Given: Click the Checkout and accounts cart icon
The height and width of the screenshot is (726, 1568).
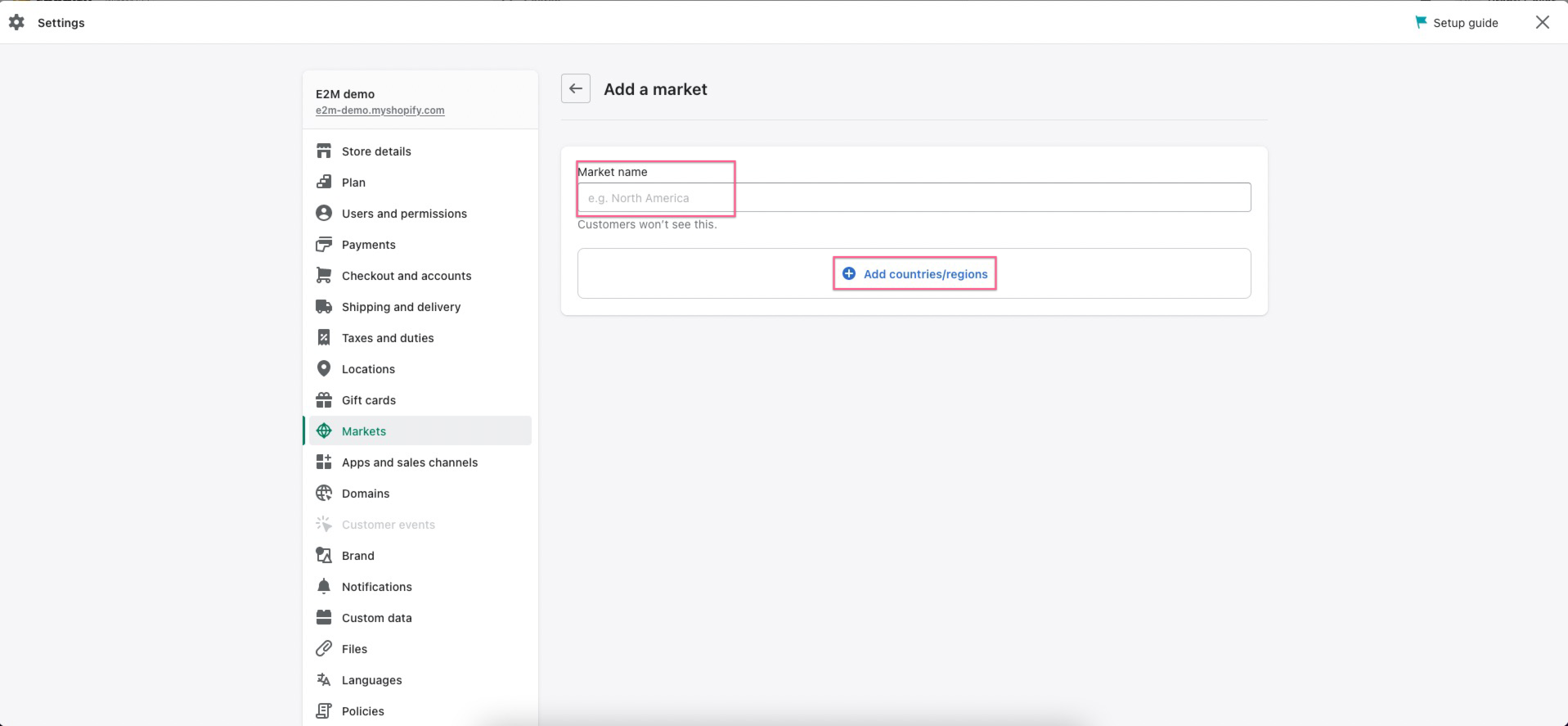Looking at the screenshot, I should click(x=324, y=276).
